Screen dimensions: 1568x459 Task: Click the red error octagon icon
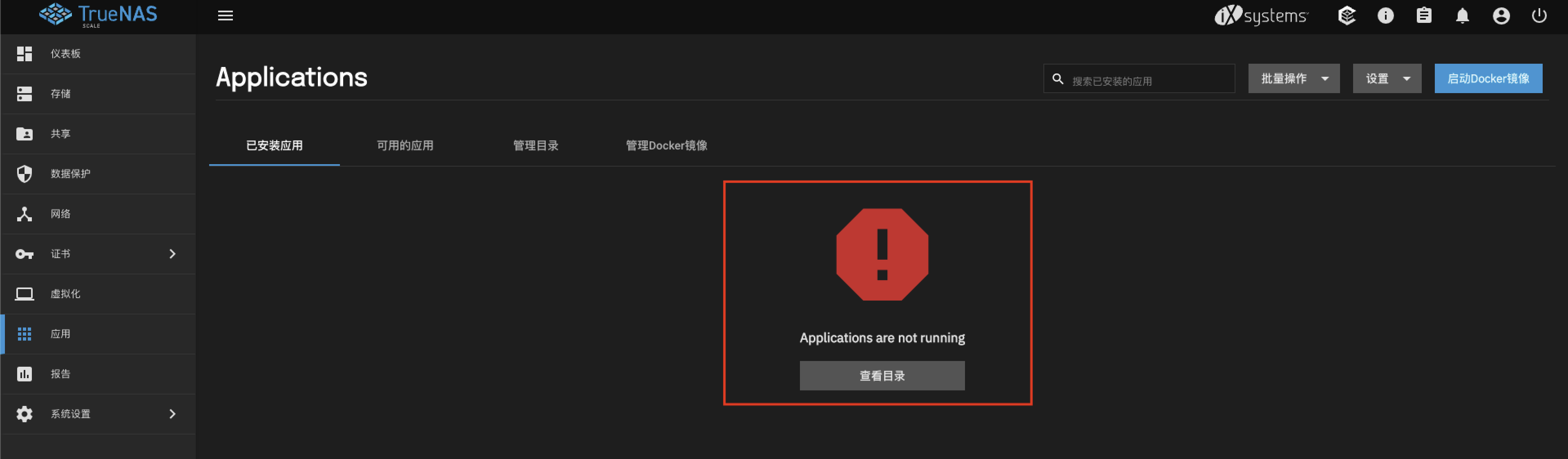[x=882, y=254]
